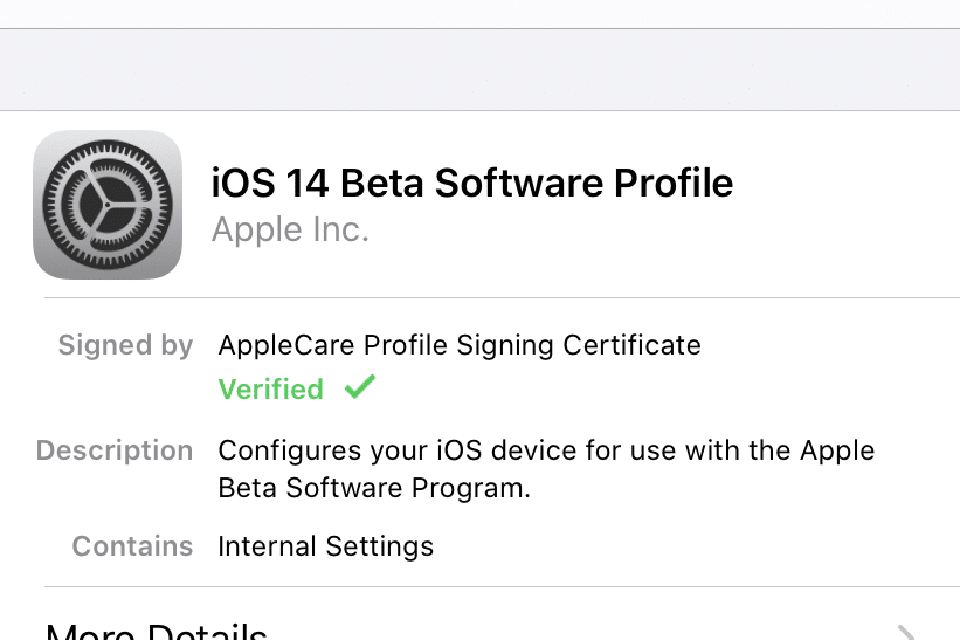
Task: Select the iOS 14 Beta Software Profile title
Action: click(473, 183)
